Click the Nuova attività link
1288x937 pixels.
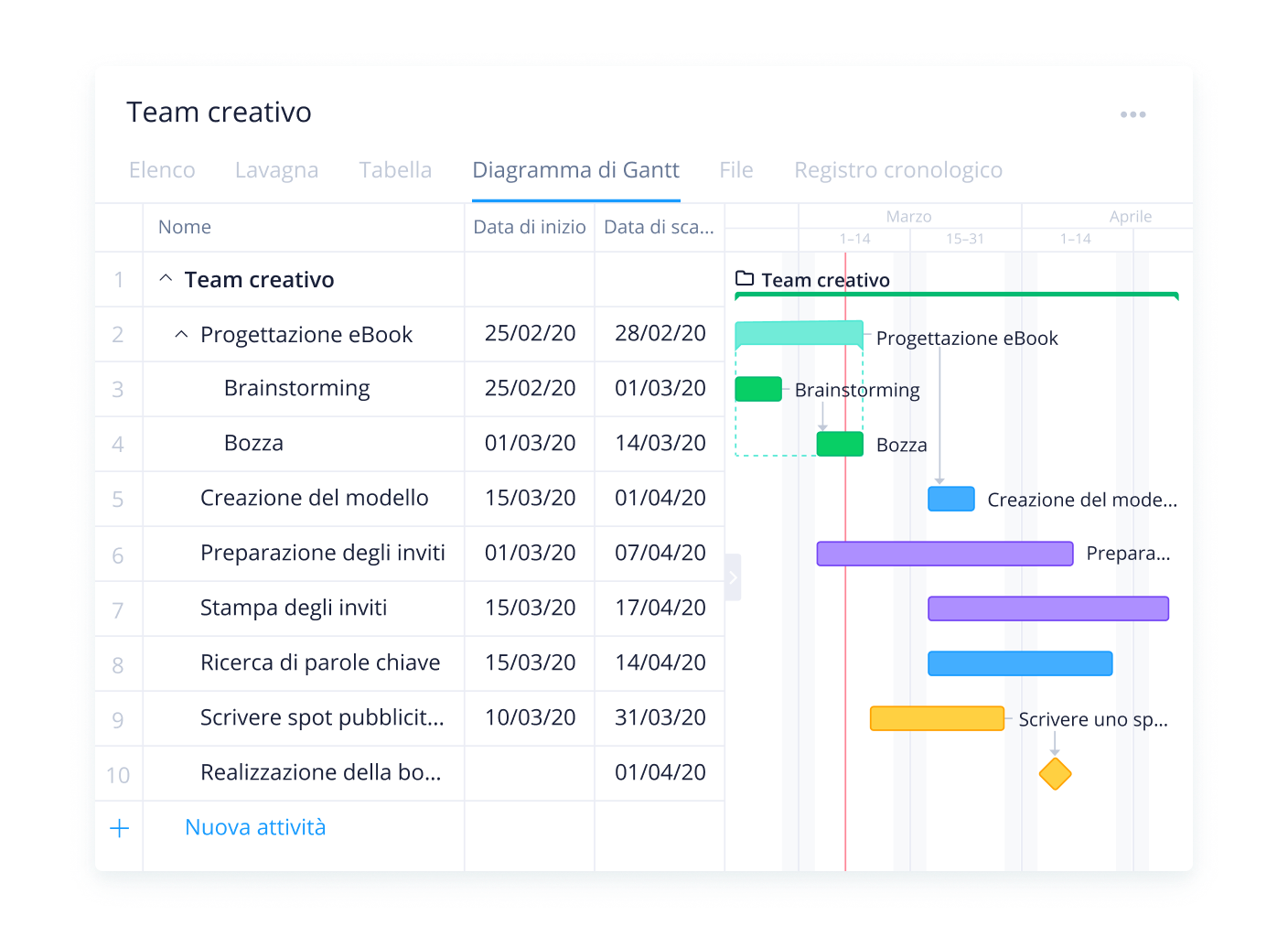255,827
